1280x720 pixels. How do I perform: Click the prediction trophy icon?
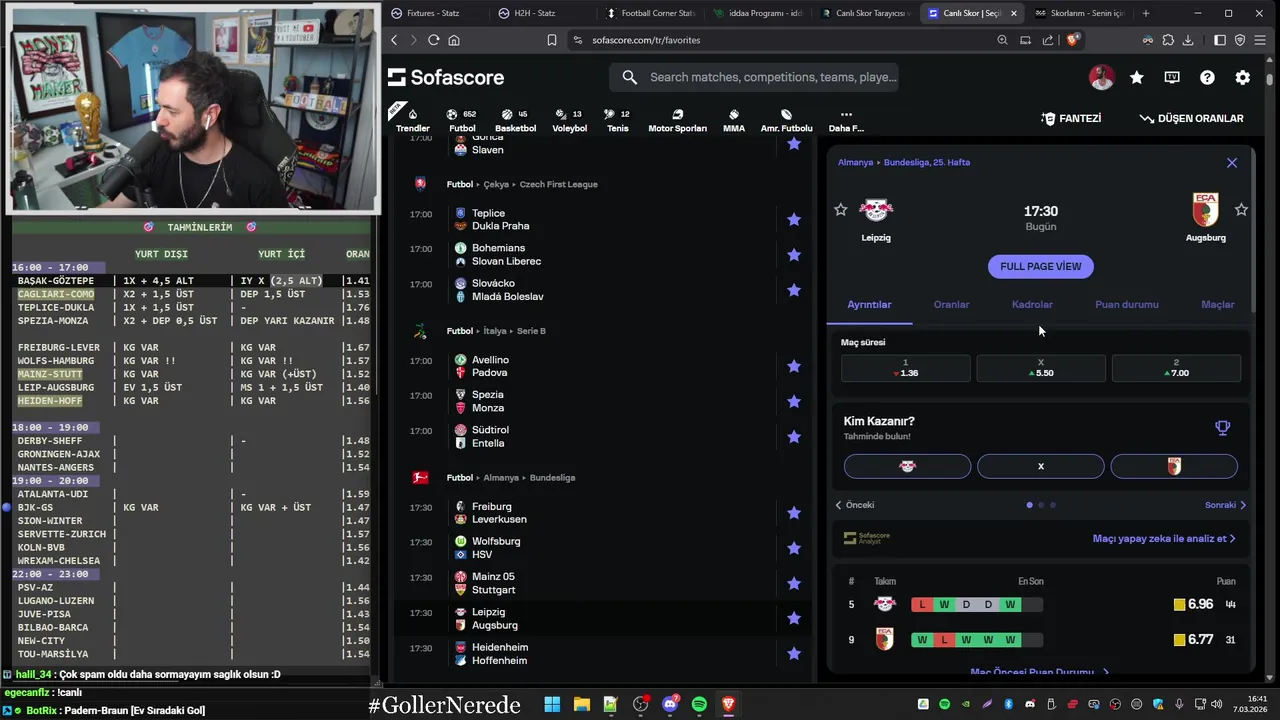1222,428
